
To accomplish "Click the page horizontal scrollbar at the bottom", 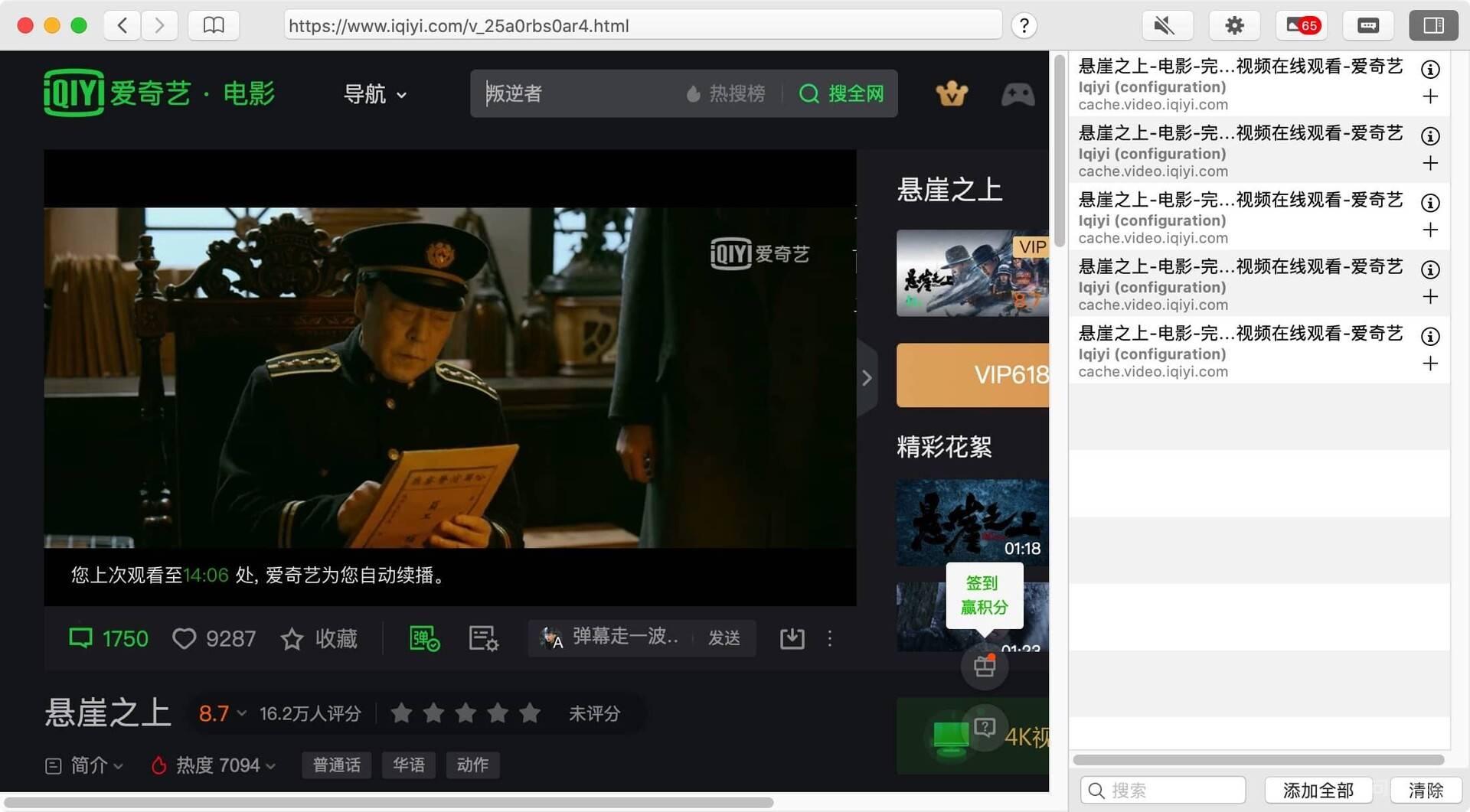I will pos(387,803).
